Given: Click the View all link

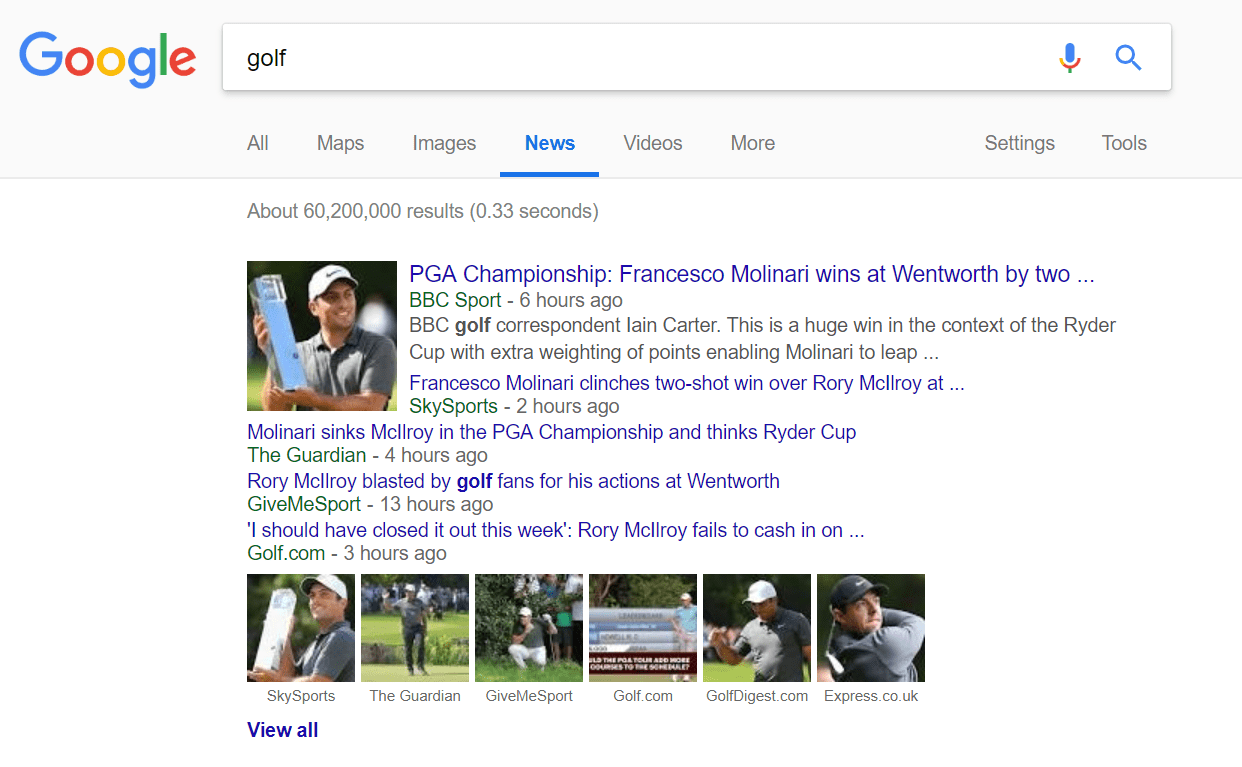Looking at the screenshot, I should click(x=282, y=729).
